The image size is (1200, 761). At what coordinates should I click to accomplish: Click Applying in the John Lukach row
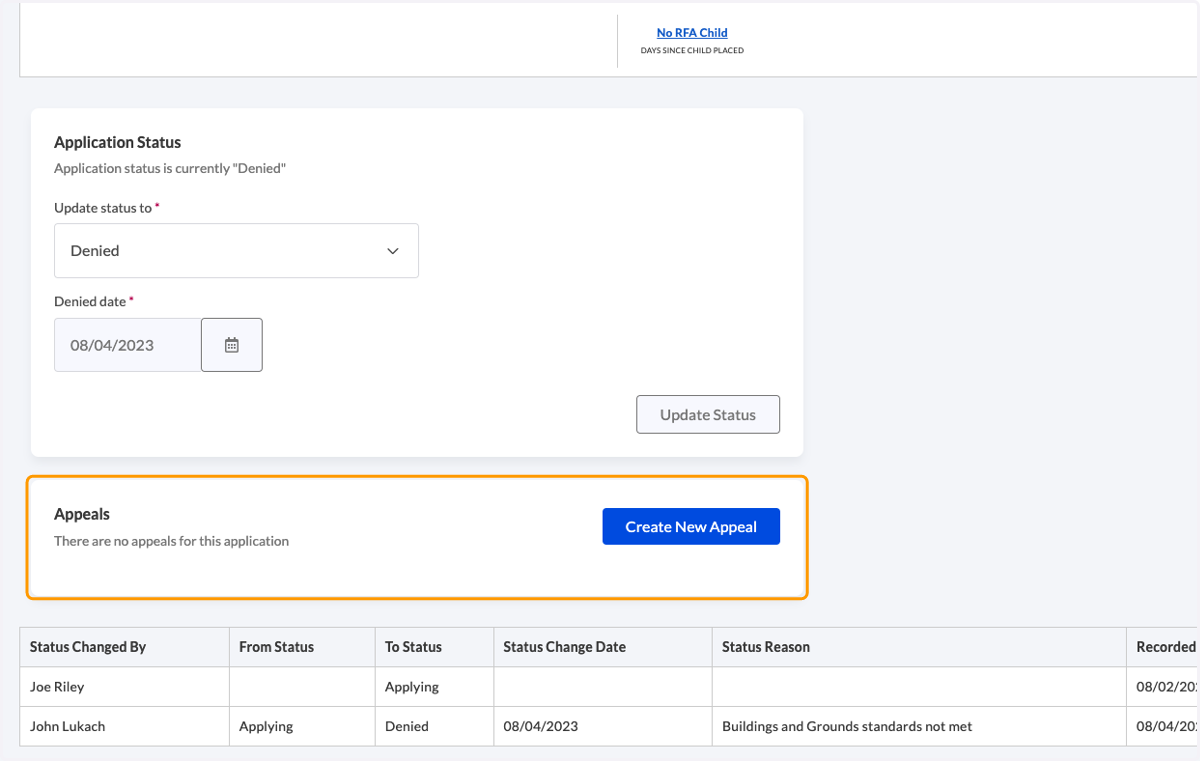coord(301,726)
